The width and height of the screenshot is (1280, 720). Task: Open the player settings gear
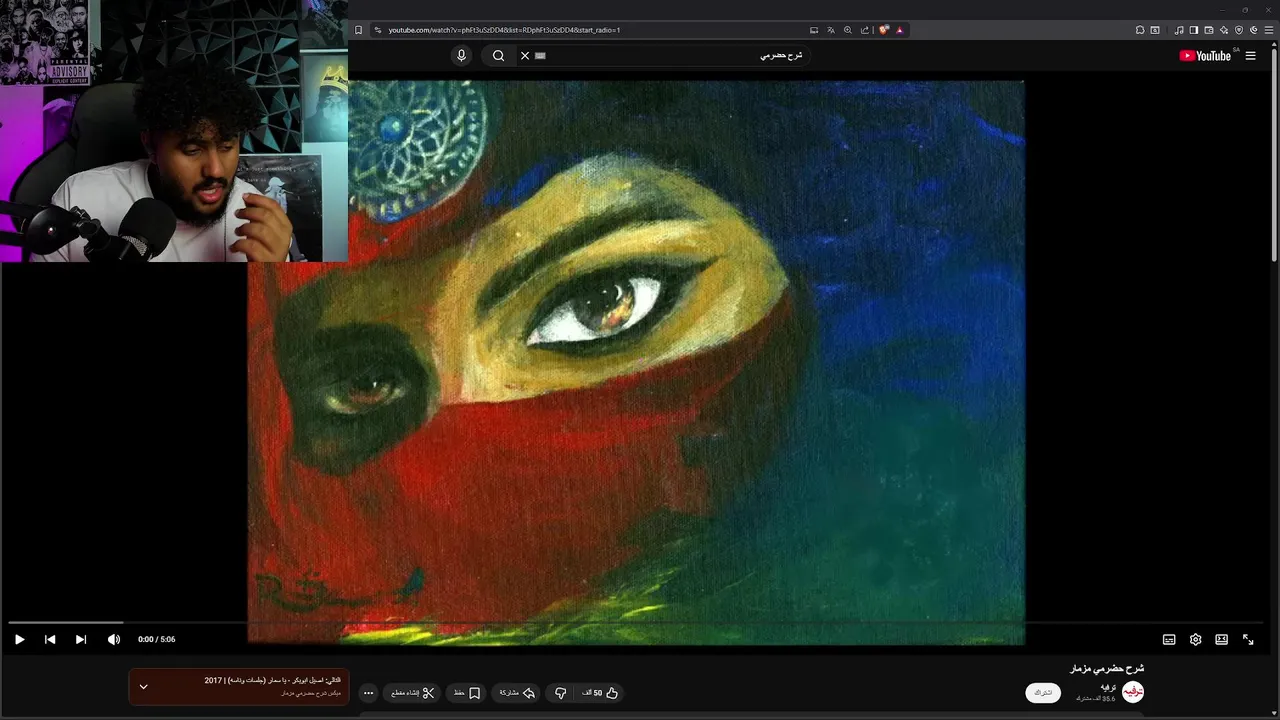1195,639
